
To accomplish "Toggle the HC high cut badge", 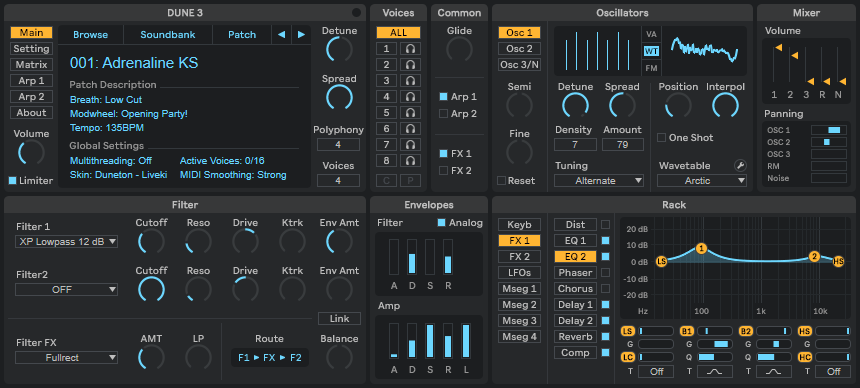I will tap(805, 357).
